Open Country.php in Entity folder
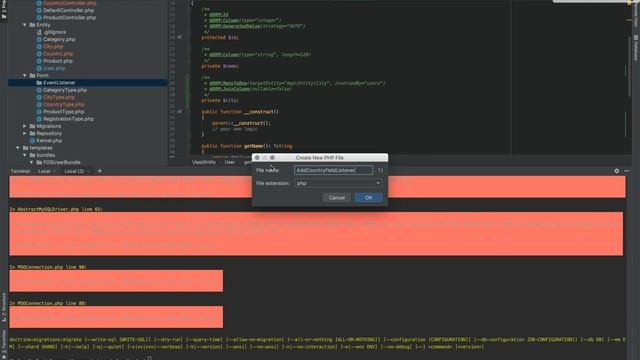640x360 pixels. (58, 54)
